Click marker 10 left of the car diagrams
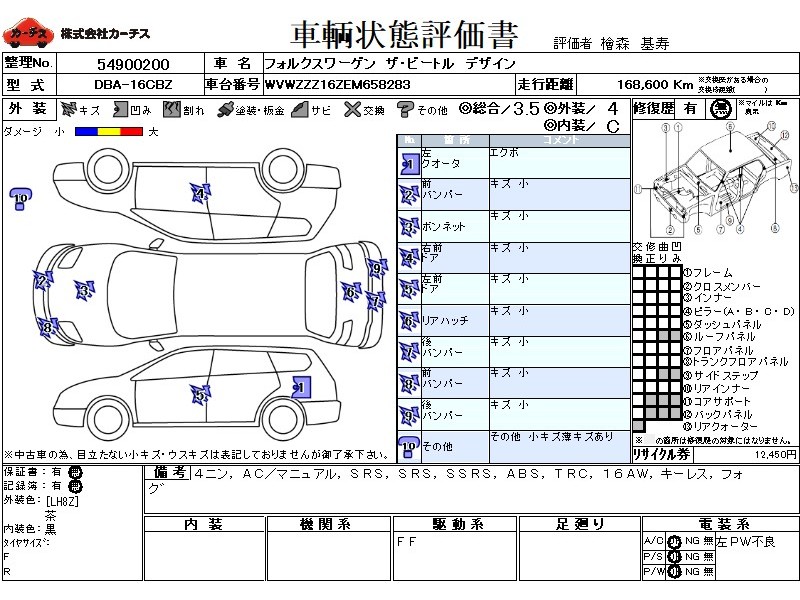The image size is (800, 600). click(x=19, y=199)
